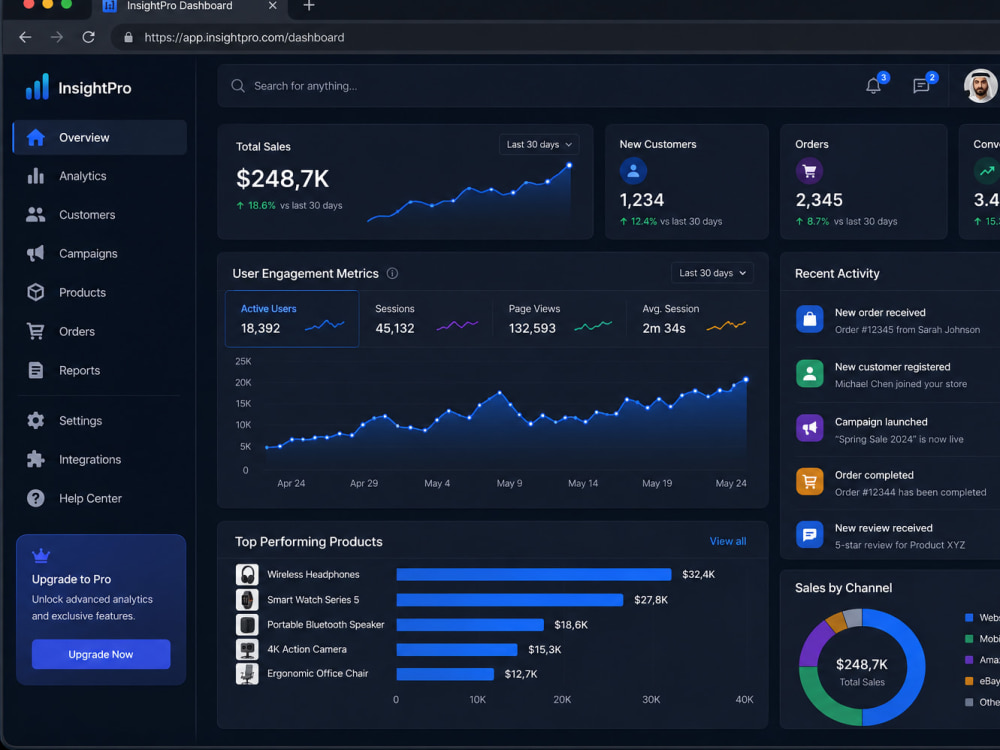Click the info icon beside User Engagement Metrics
Screen dimensions: 1000x750
click(x=392, y=273)
